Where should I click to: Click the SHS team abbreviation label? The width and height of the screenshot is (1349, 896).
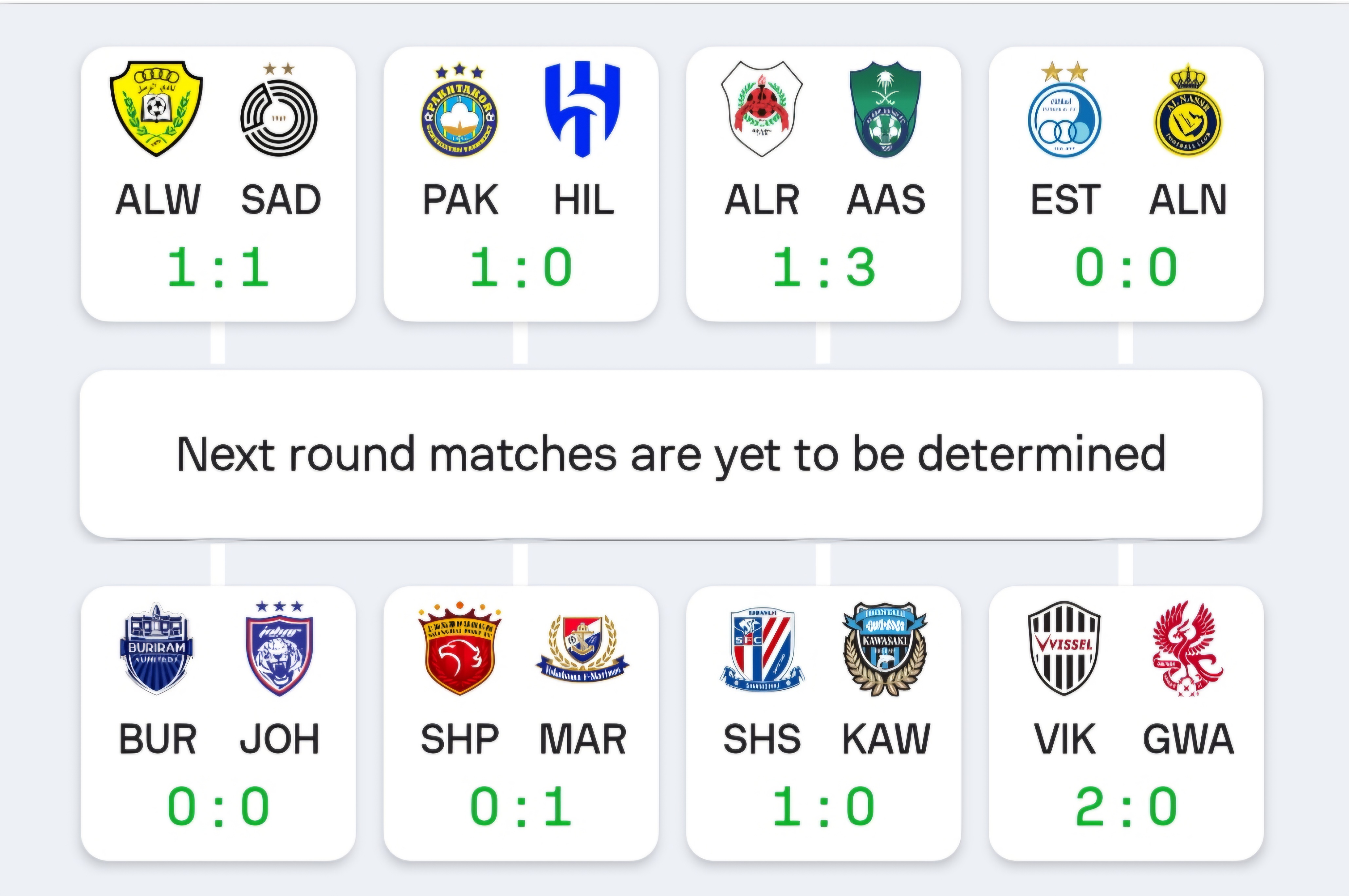762,739
